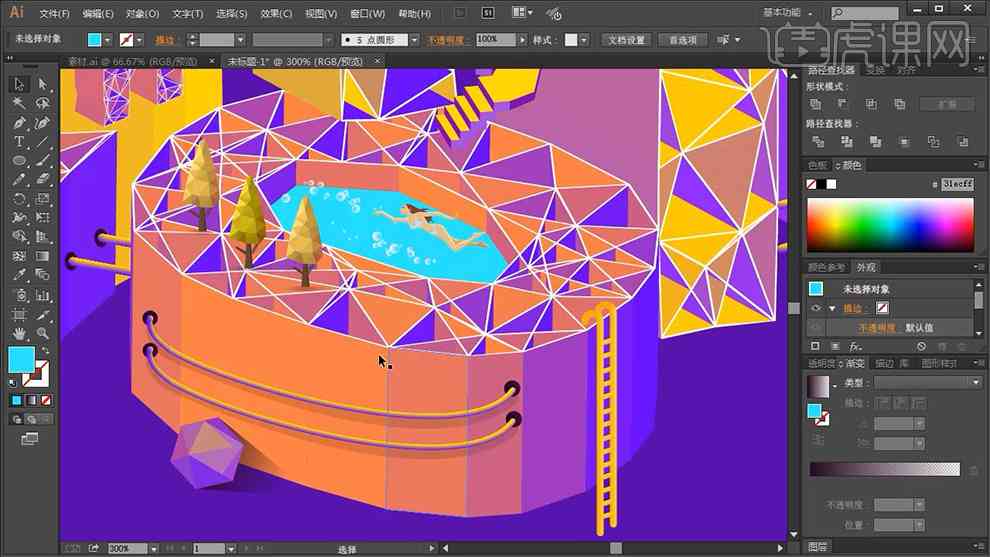The height and width of the screenshot is (557, 990).
Task: Select the Shape Builder tool
Action: click(19, 237)
